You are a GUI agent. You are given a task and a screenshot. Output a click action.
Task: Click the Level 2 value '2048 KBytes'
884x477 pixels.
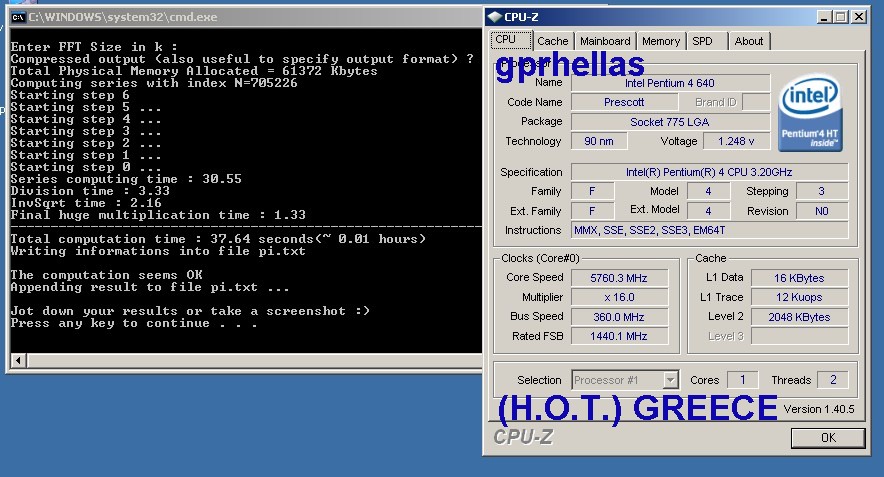coord(799,317)
